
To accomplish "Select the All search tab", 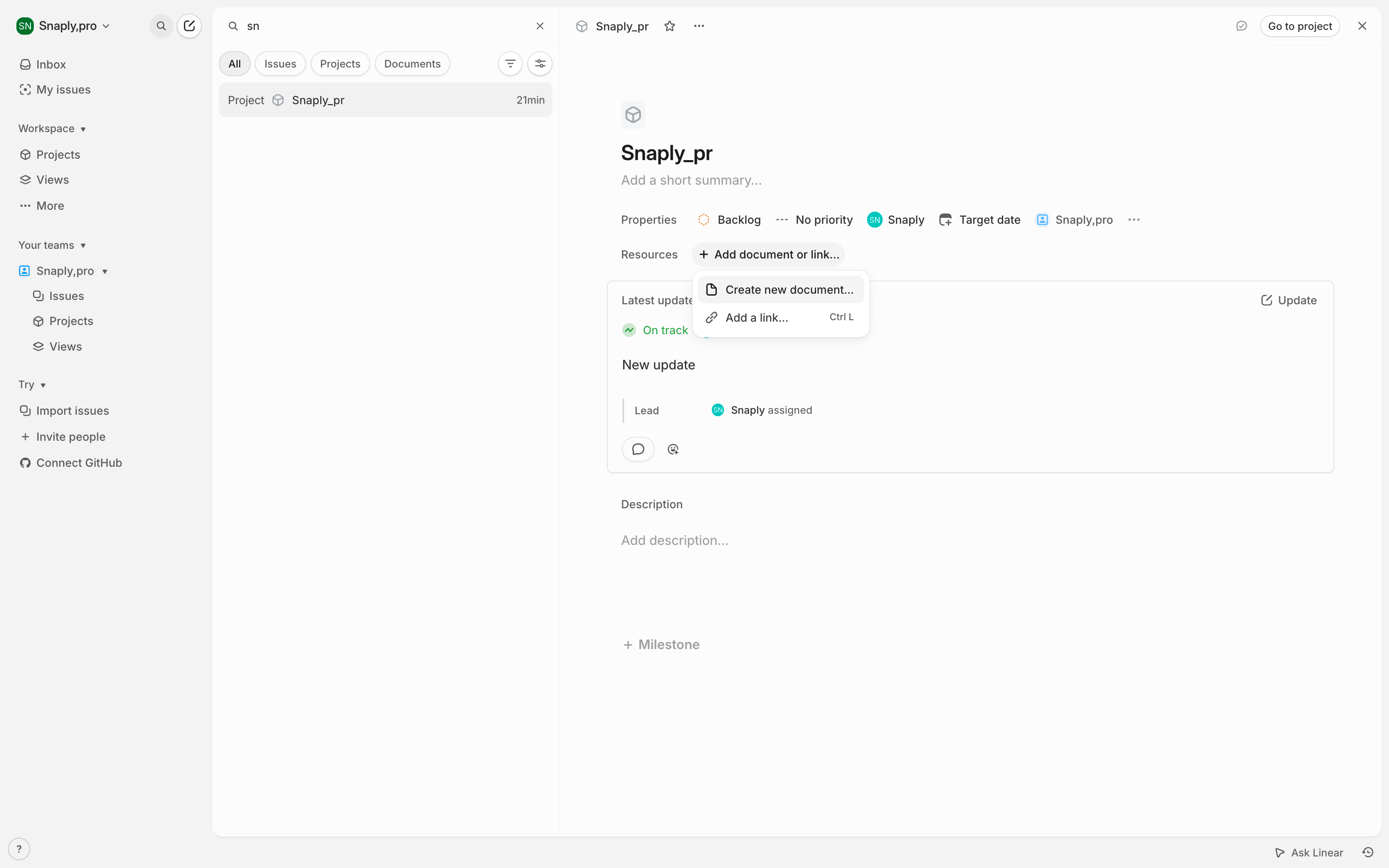I will [x=234, y=64].
